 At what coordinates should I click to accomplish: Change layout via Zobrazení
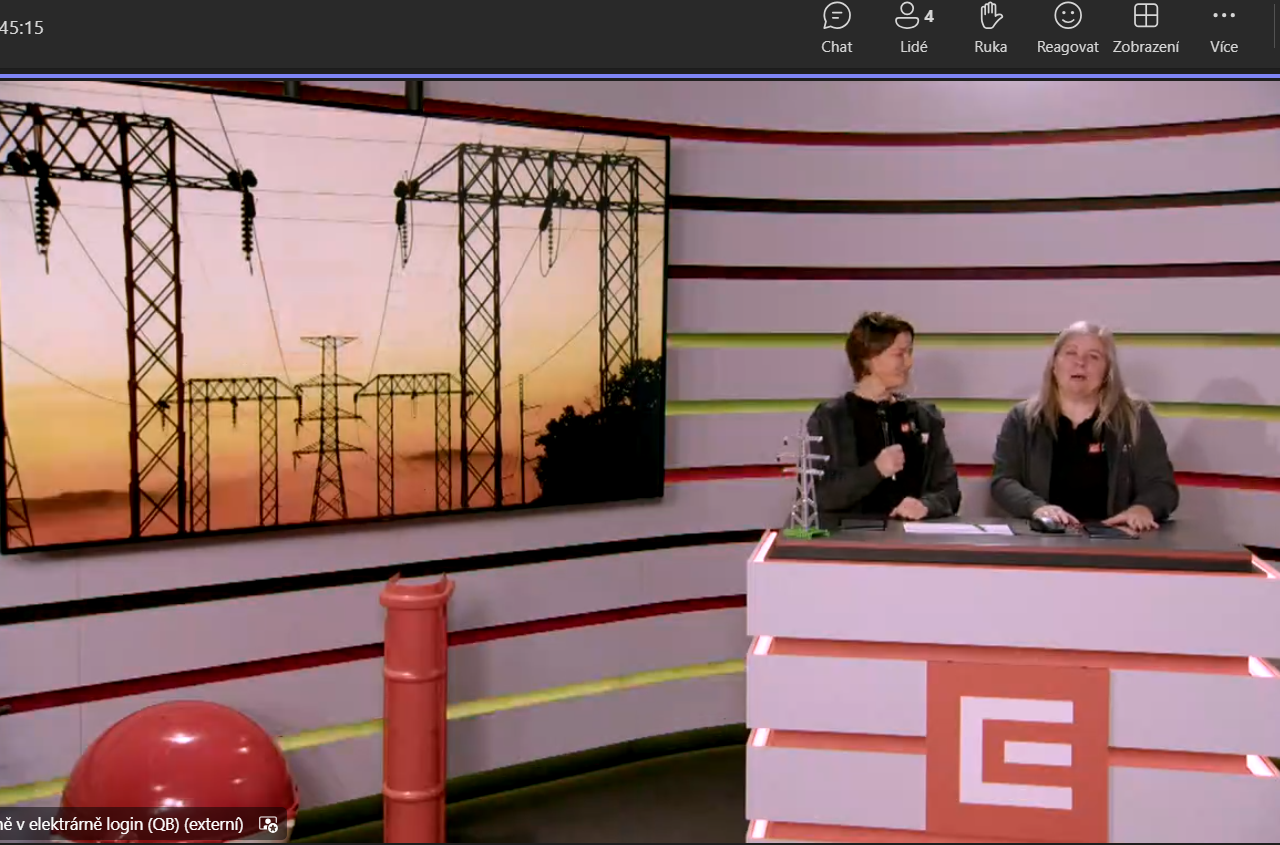click(x=1146, y=28)
